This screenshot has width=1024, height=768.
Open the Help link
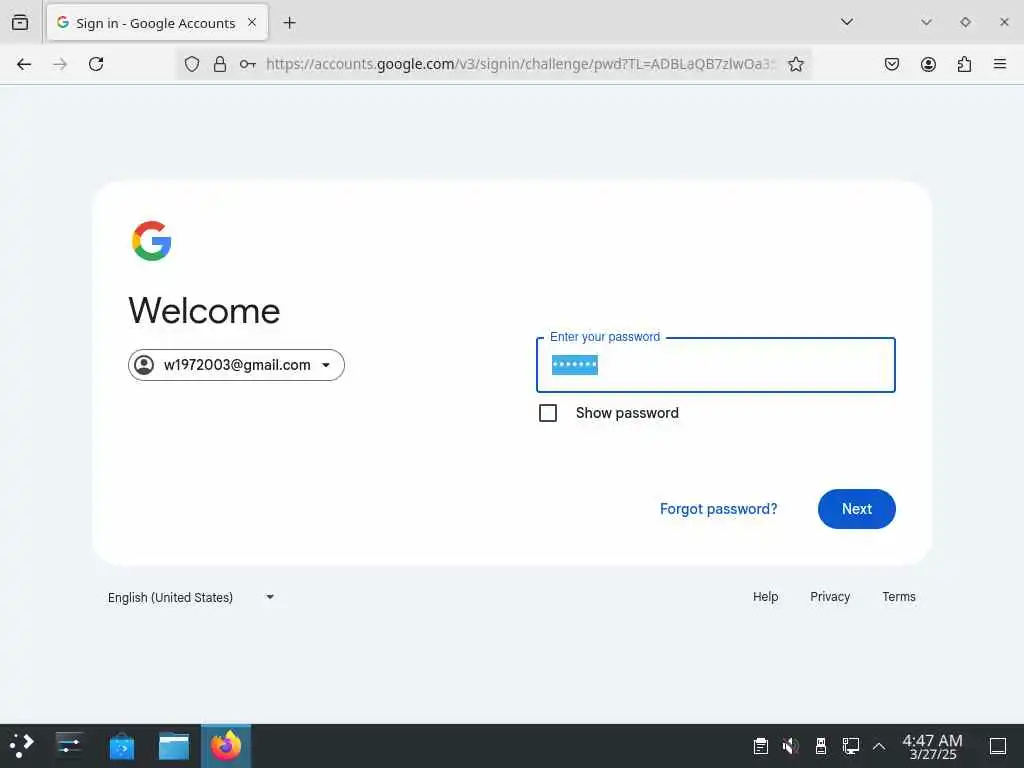tap(765, 597)
